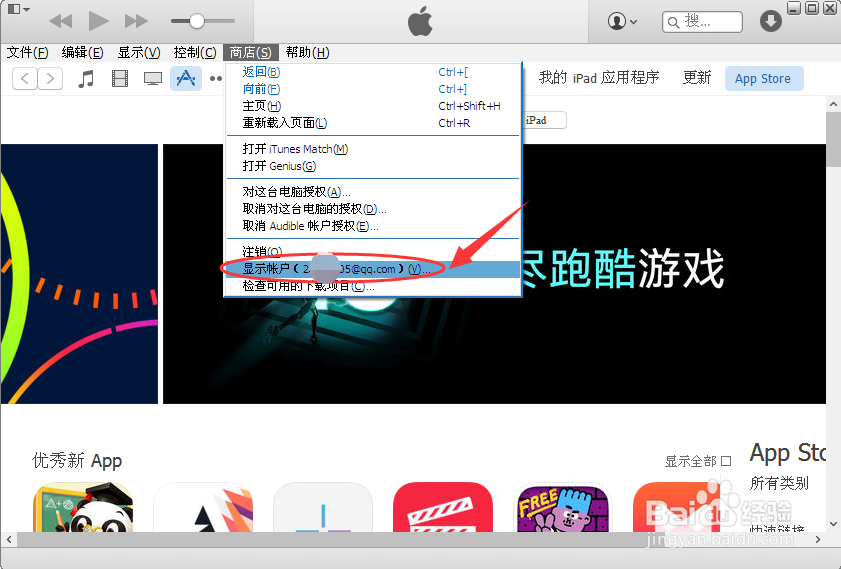841x569 pixels.
Task: Open 我的 iPad 应用程序 tab
Action: [x=599, y=78]
